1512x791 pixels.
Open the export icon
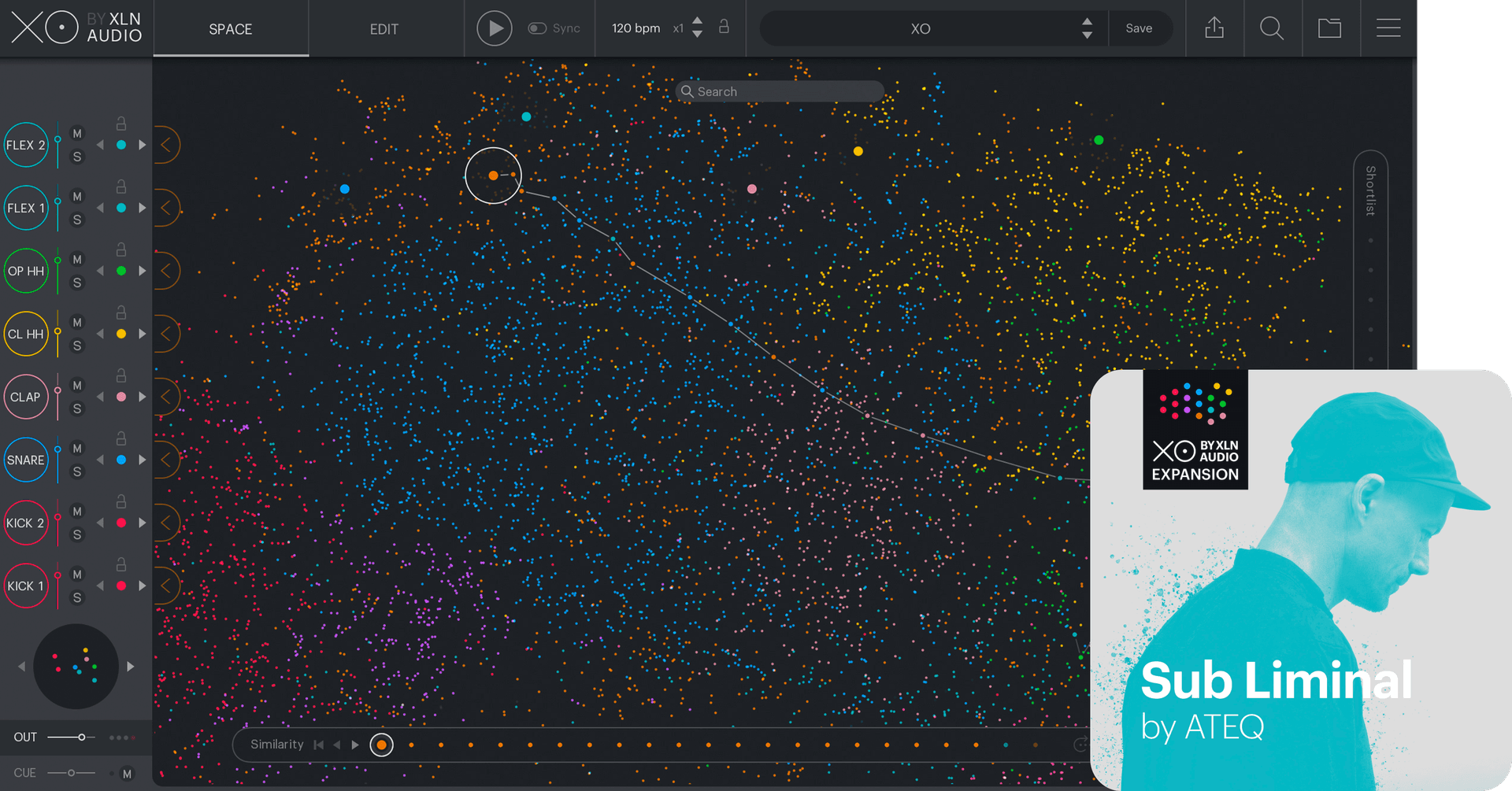1214,28
